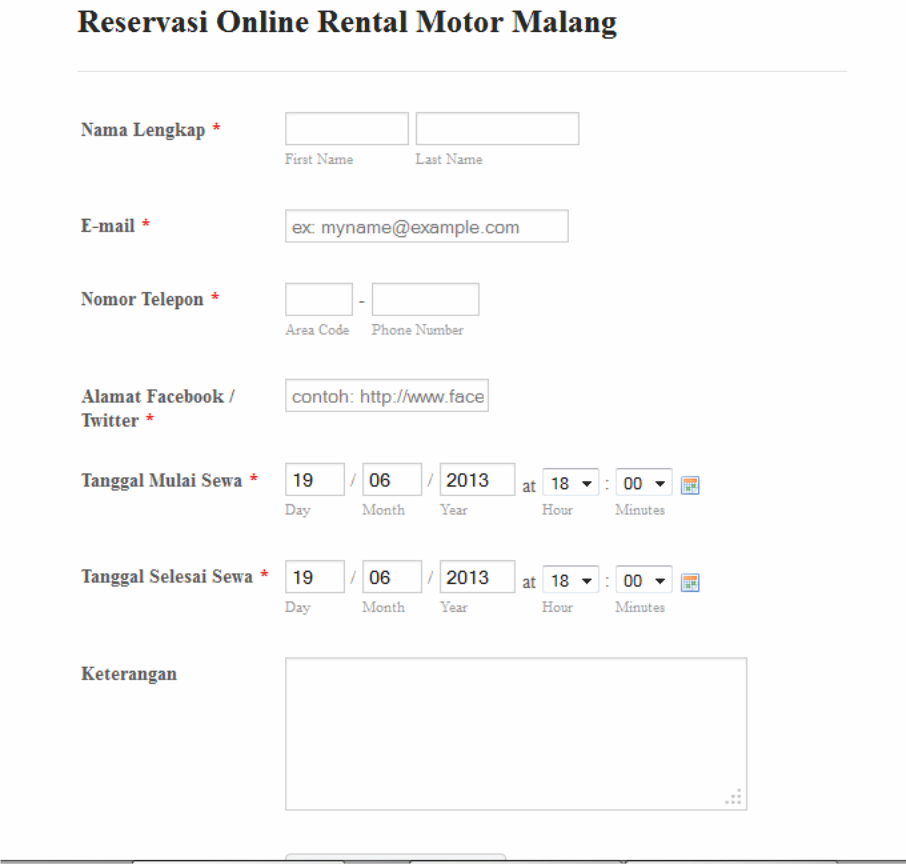Expand Hour dropdown for Tanggal Mulai Sewa
Screen dimensions: 906x864
(x=571, y=483)
